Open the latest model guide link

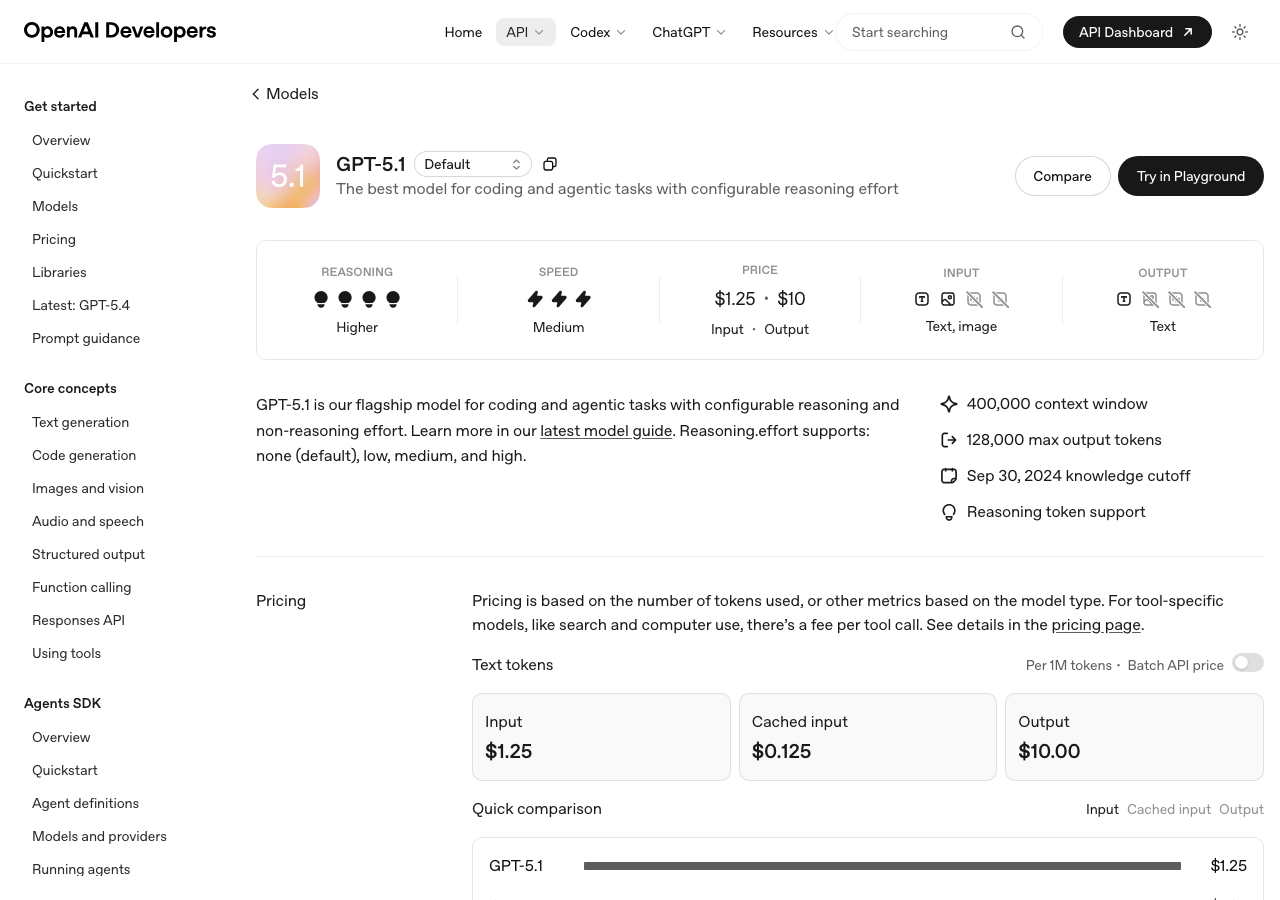click(x=606, y=431)
